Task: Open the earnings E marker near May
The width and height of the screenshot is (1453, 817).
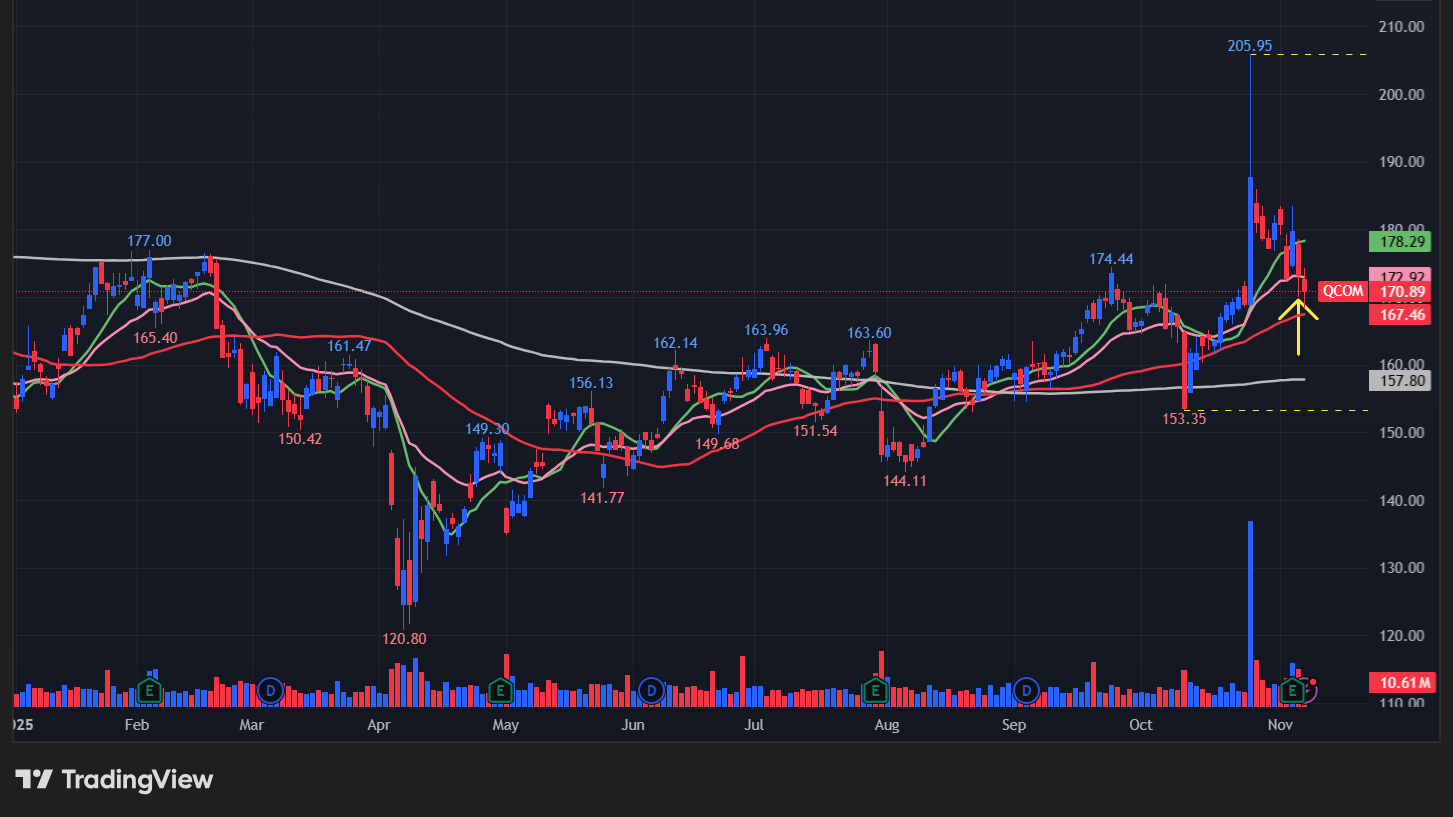Action: [x=500, y=690]
